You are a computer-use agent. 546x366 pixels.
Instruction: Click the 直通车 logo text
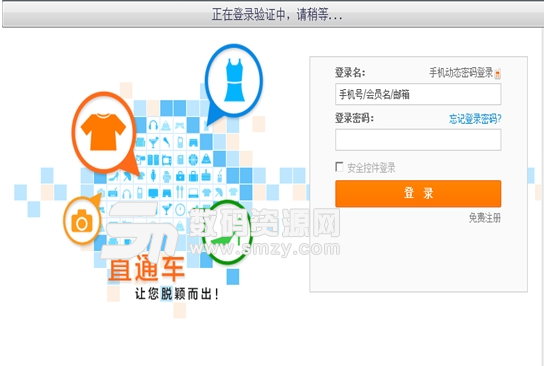coord(146,268)
